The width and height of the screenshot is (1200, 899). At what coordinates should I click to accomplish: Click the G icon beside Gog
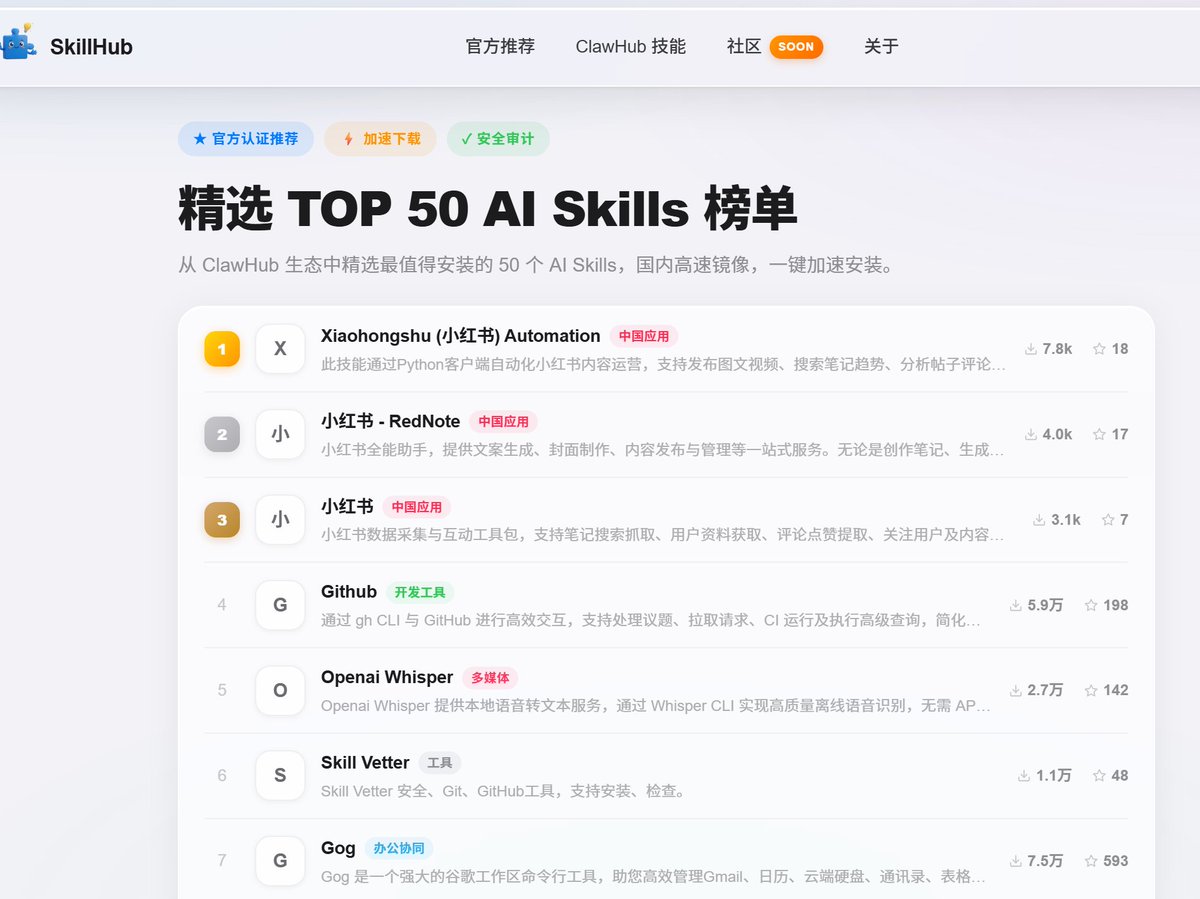coord(279,861)
